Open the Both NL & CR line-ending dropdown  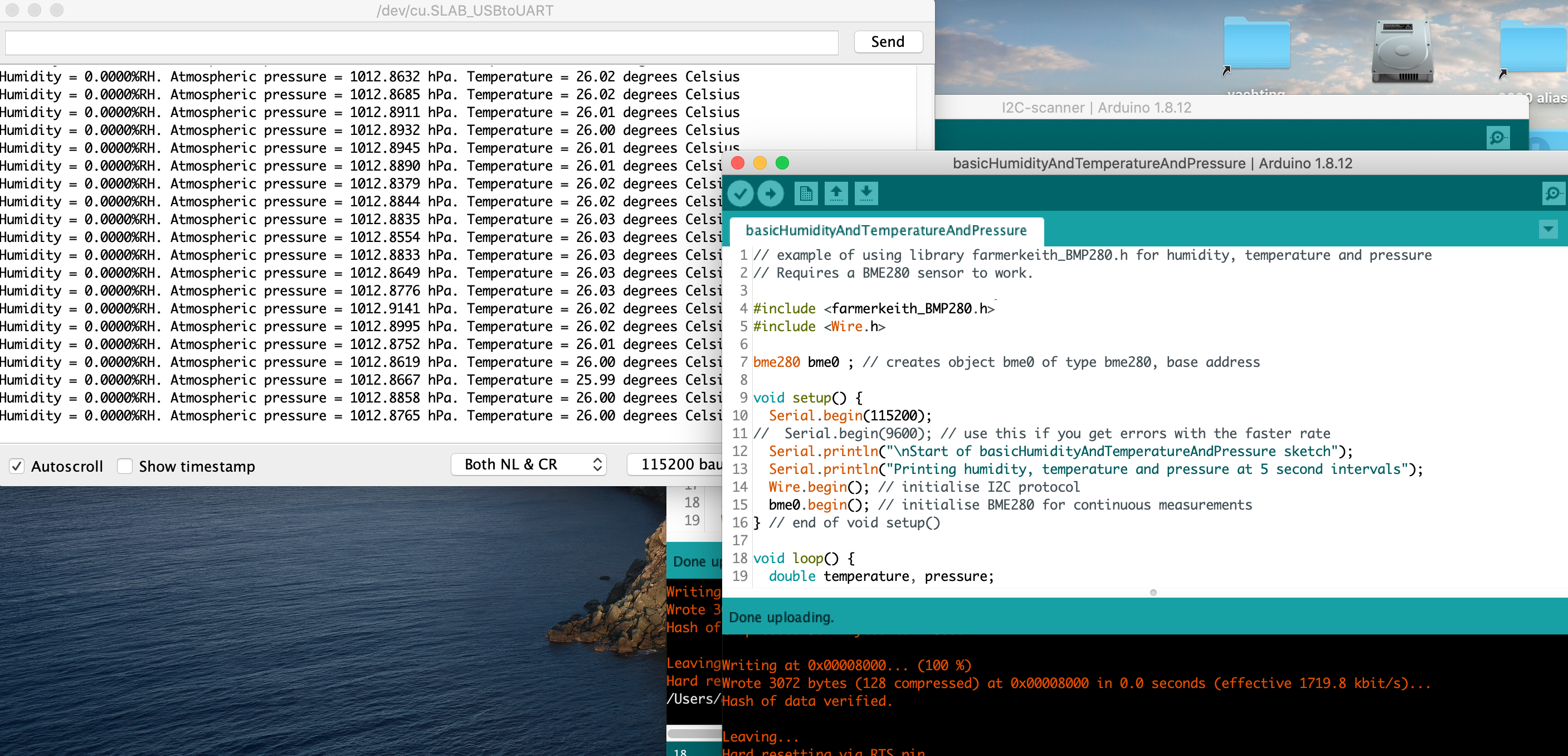(528, 464)
